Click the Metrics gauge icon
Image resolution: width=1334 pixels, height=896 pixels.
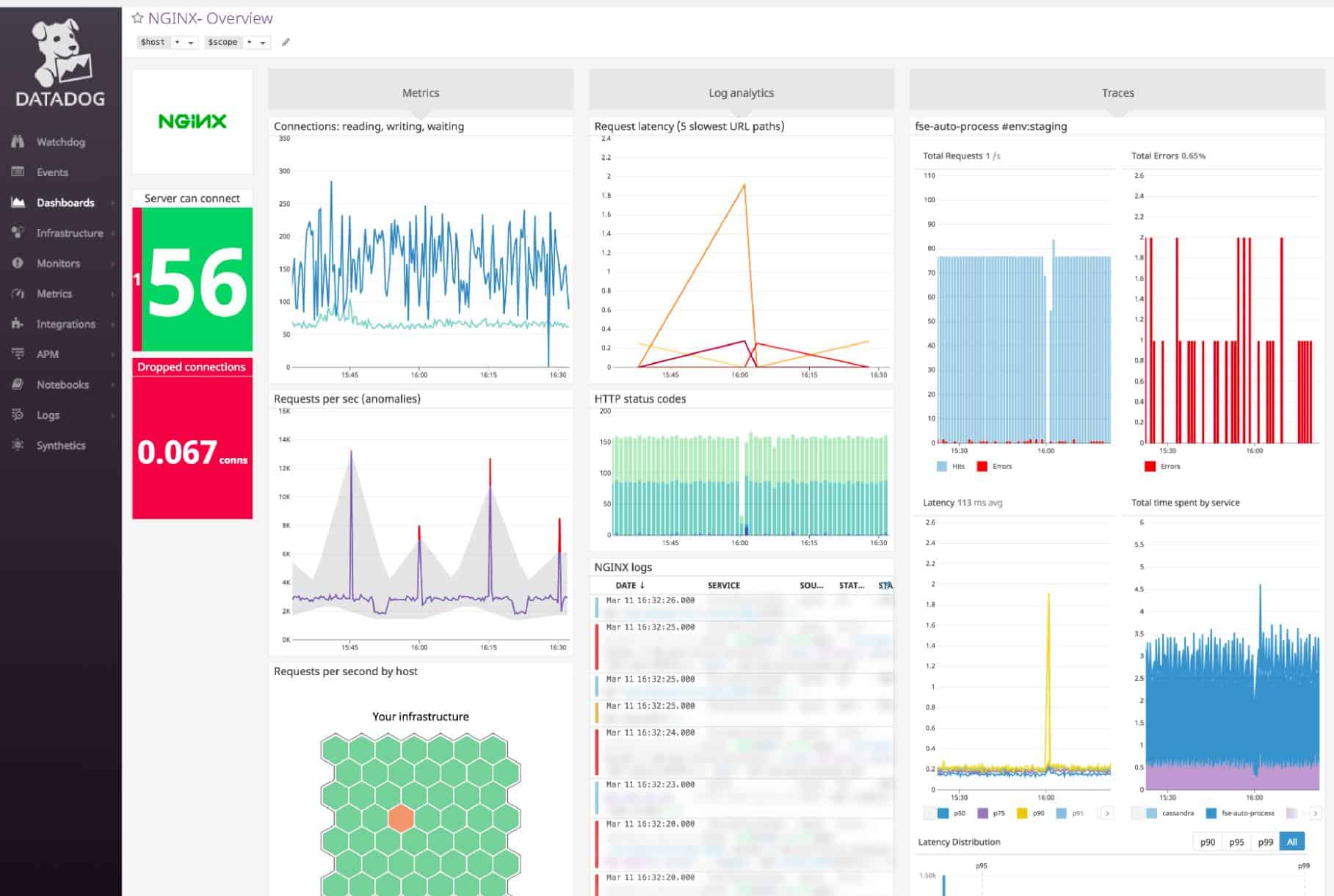click(x=18, y=294)
